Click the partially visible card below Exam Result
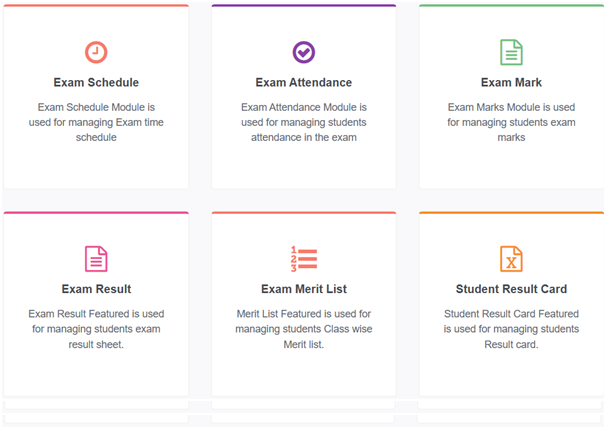The height and width of the screenshot is (429, 606). pos(96,405)
